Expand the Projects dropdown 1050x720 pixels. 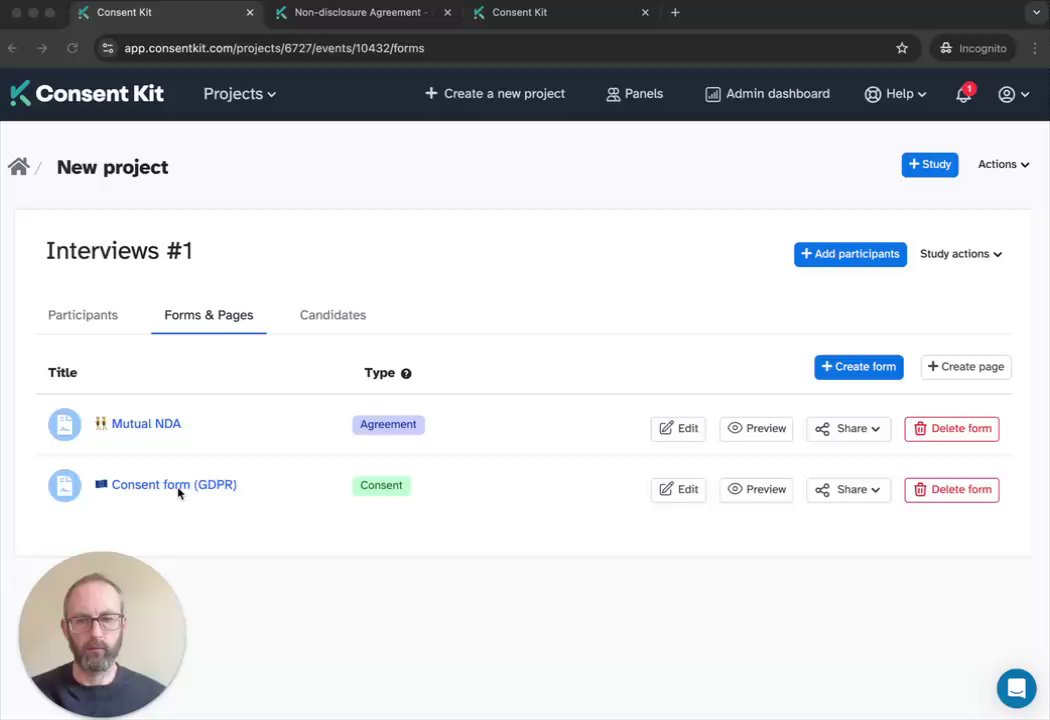click(x=240, y=94)
